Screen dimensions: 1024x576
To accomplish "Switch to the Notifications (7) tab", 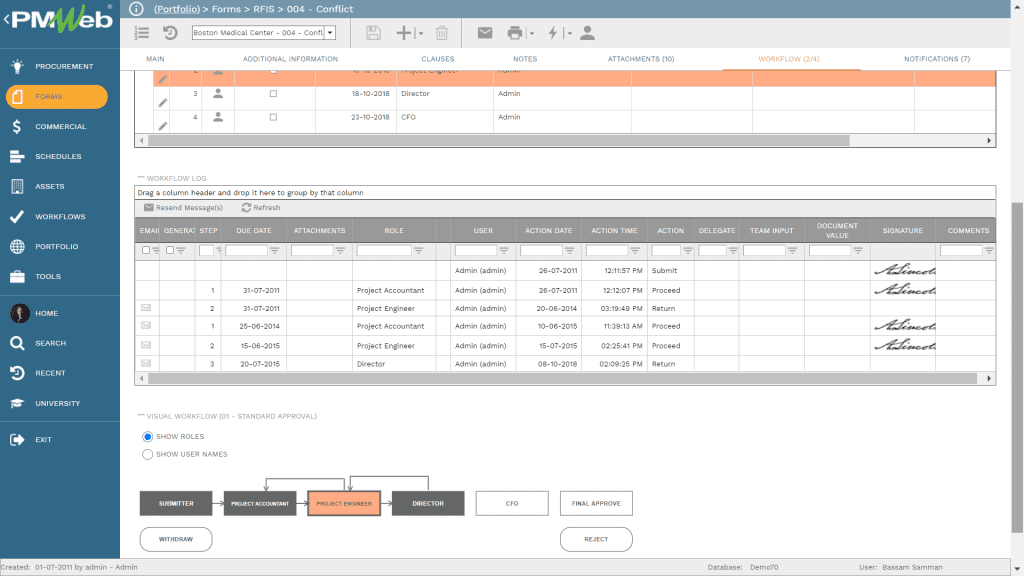I will (x=937, y=59).
